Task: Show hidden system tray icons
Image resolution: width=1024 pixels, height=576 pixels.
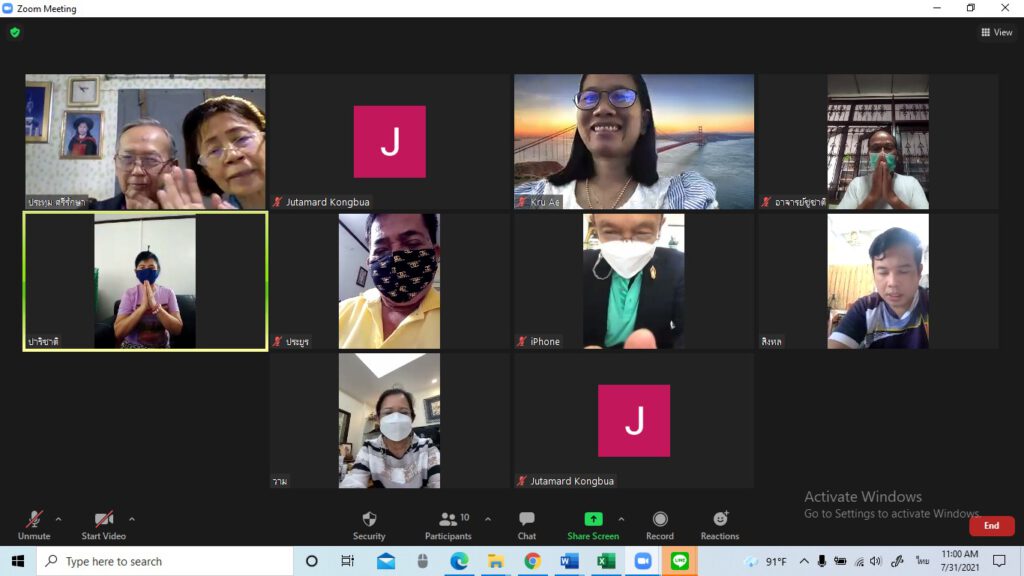Action: pos(804,561)
